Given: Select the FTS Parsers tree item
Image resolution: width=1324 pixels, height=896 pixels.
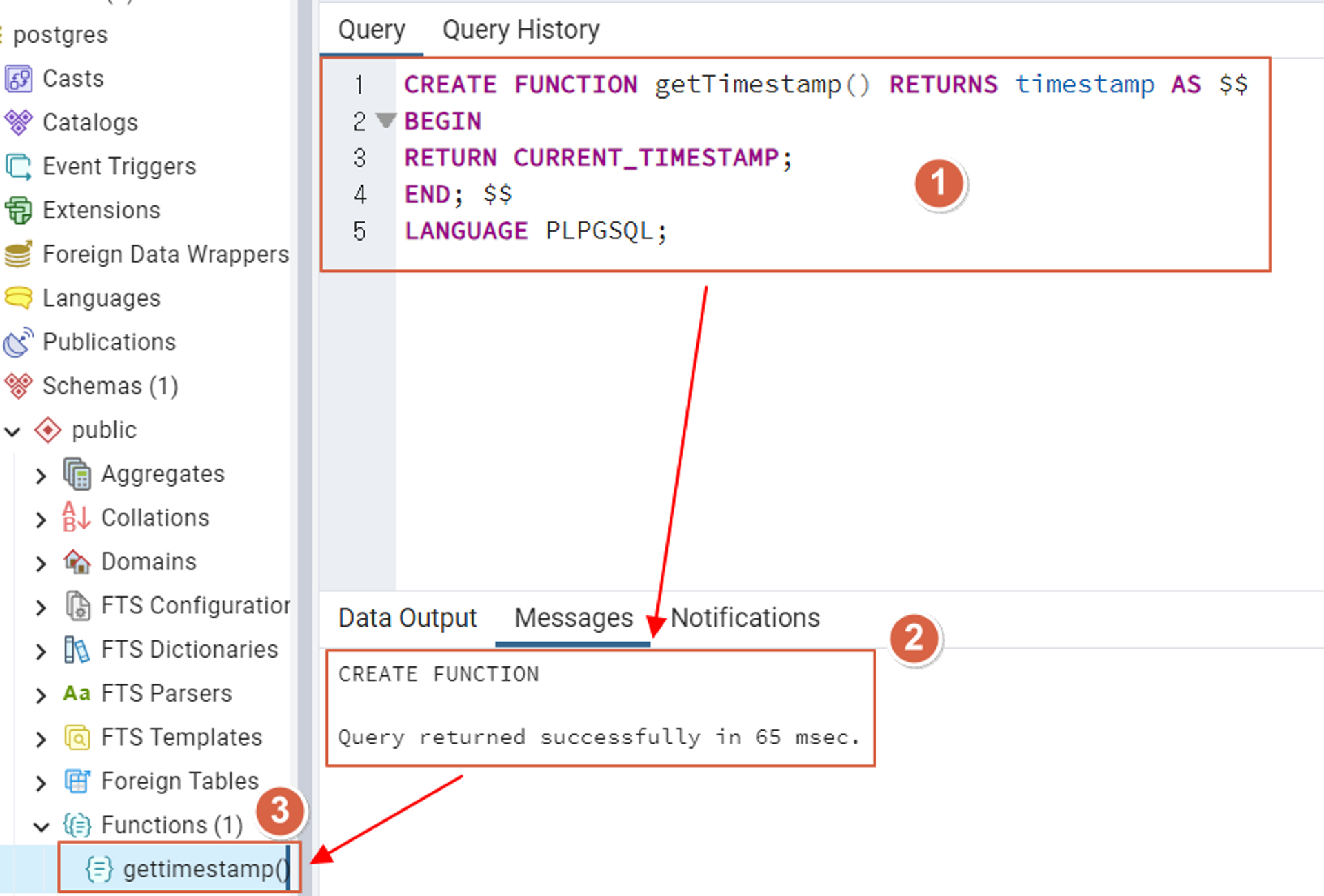Looking at the screenshot, I should point(166,693).
